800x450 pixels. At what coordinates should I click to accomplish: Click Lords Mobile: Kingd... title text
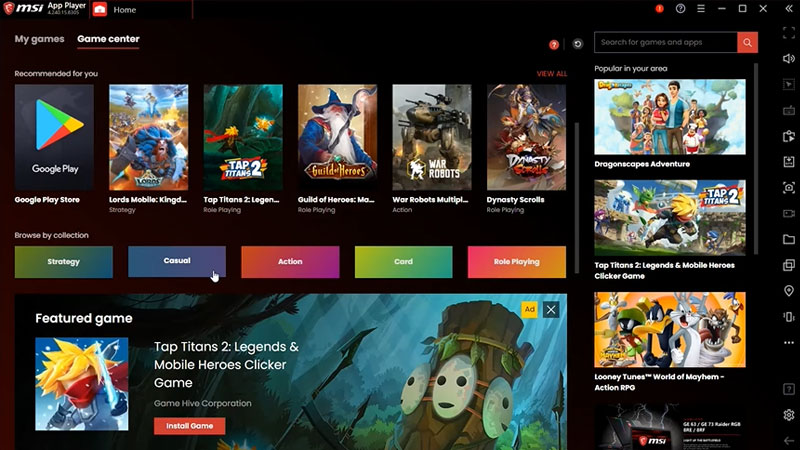point(148,200)
